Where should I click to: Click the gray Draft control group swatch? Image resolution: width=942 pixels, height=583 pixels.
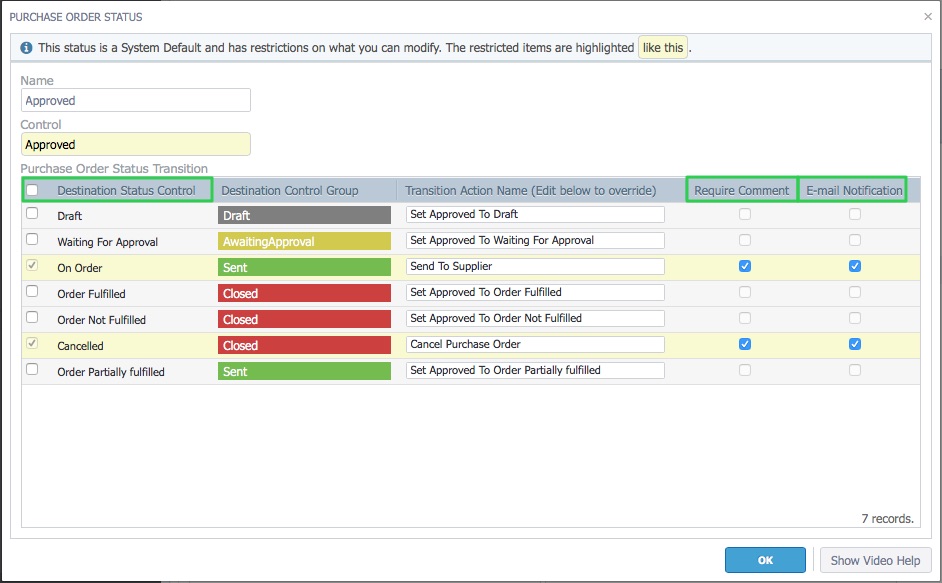click(304, 215)
